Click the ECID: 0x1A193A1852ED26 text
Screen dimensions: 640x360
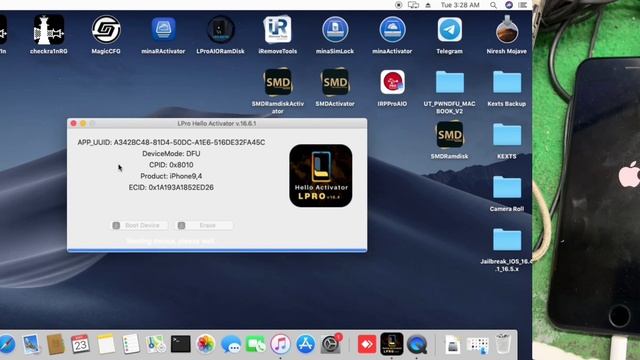[x=171, y=187]
